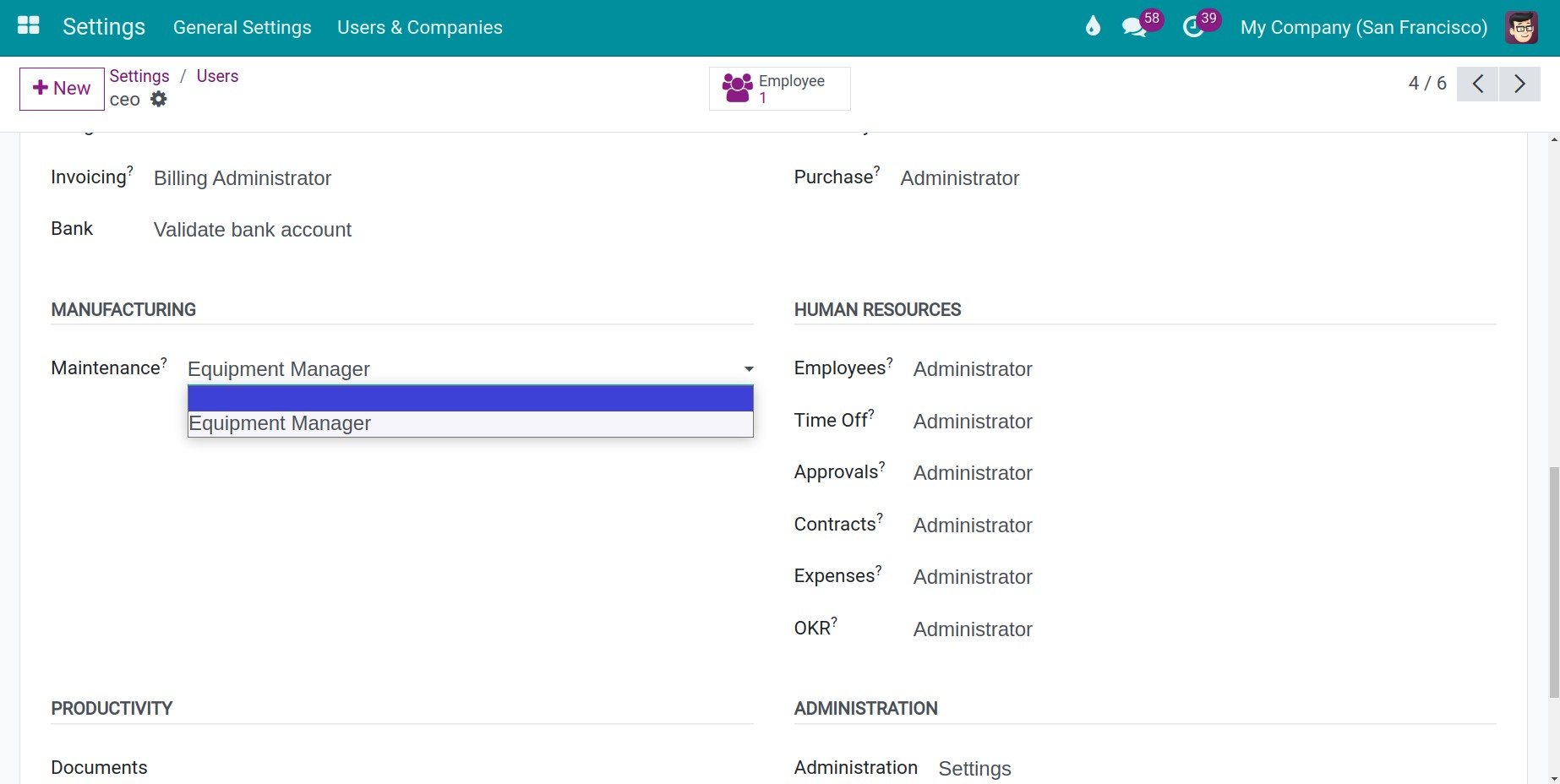
Task: Go to Users breadcrumb link
Action: pyautogui.click(x=217, y=76)
